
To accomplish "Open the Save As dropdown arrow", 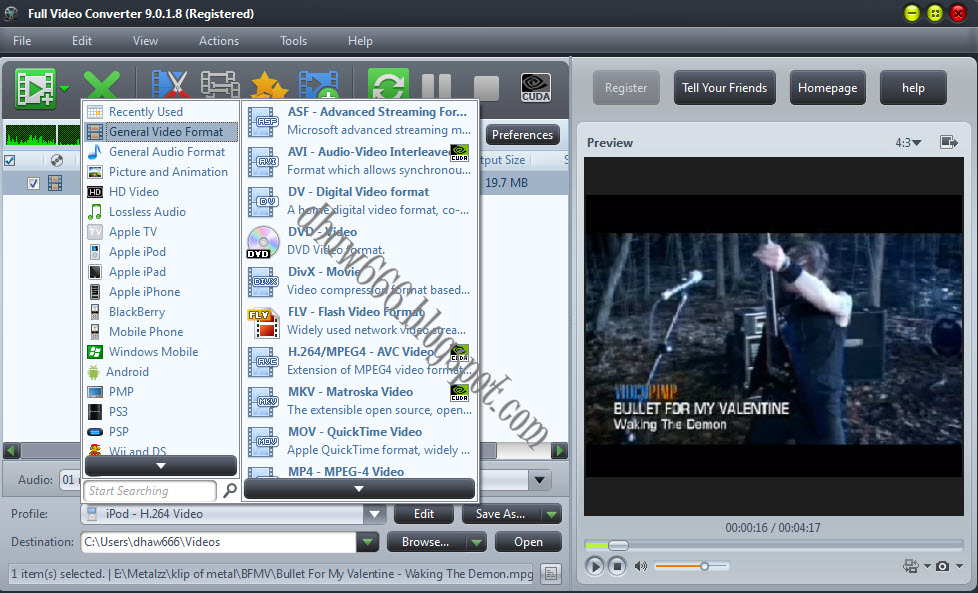I will (551, 514).
